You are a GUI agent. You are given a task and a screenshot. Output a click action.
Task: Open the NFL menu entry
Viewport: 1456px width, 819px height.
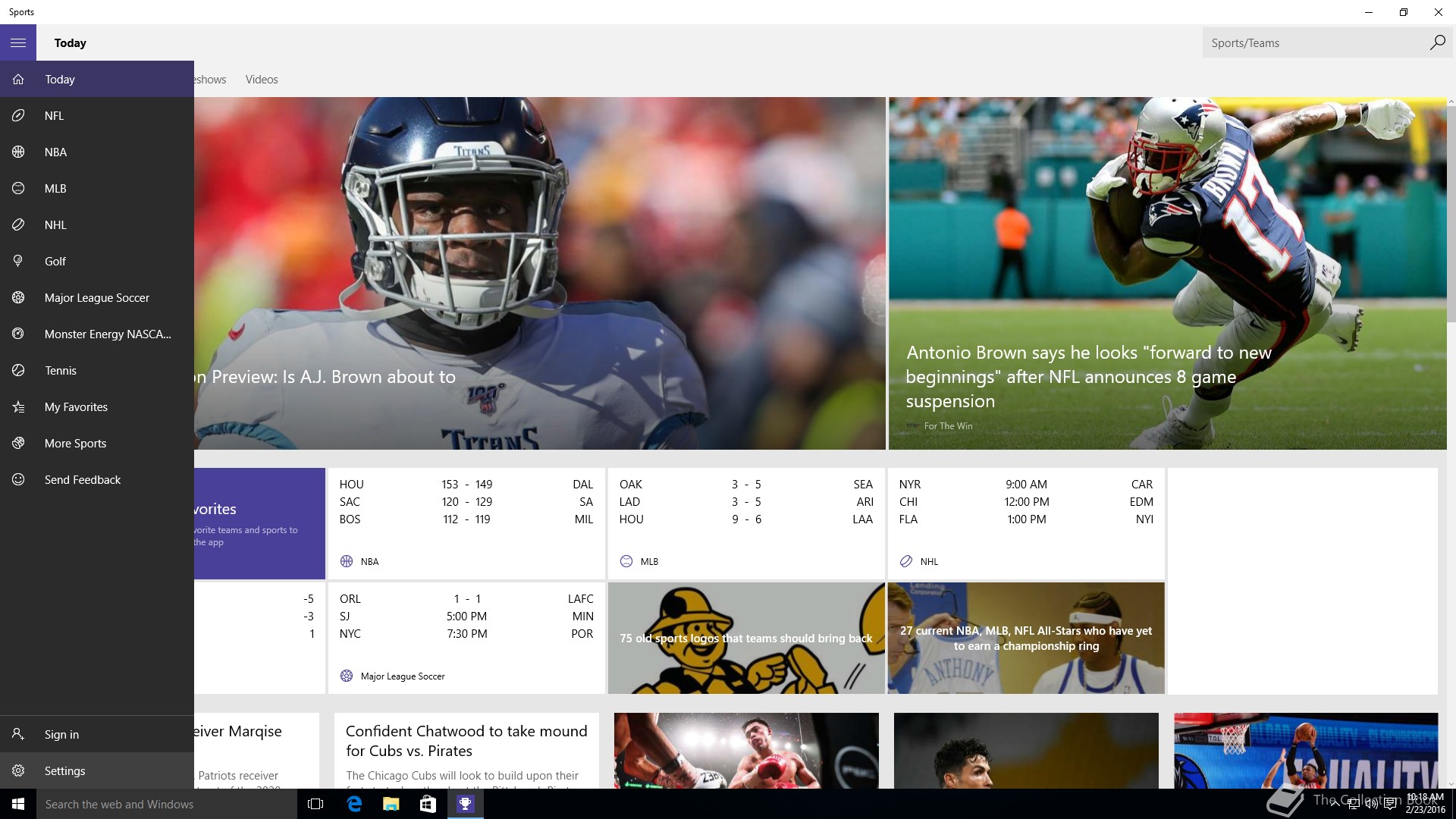tap(97, 115)
